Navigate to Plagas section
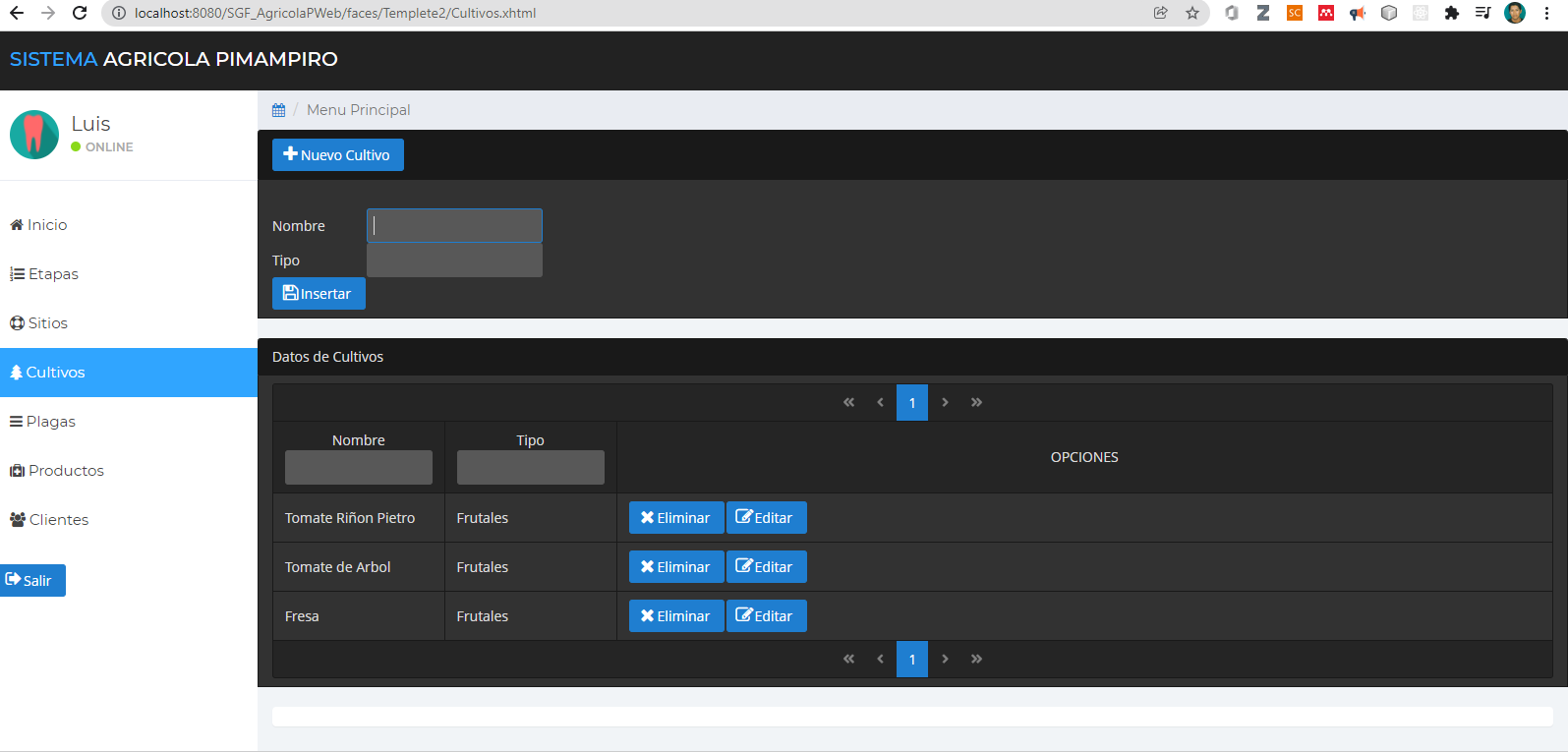 coord(43,422)
